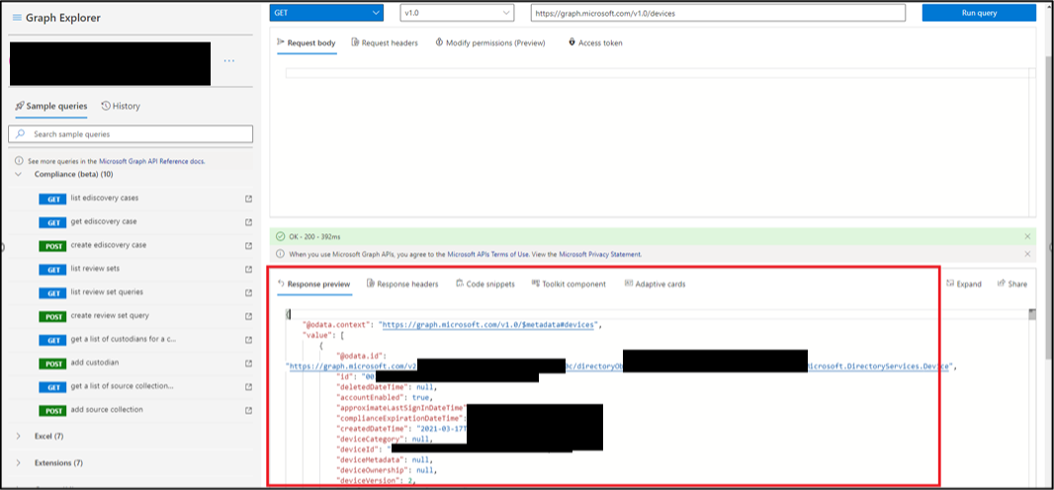Open external link icon for add source collection
This screenshot has height=490, width=1054.
[249, 410]
